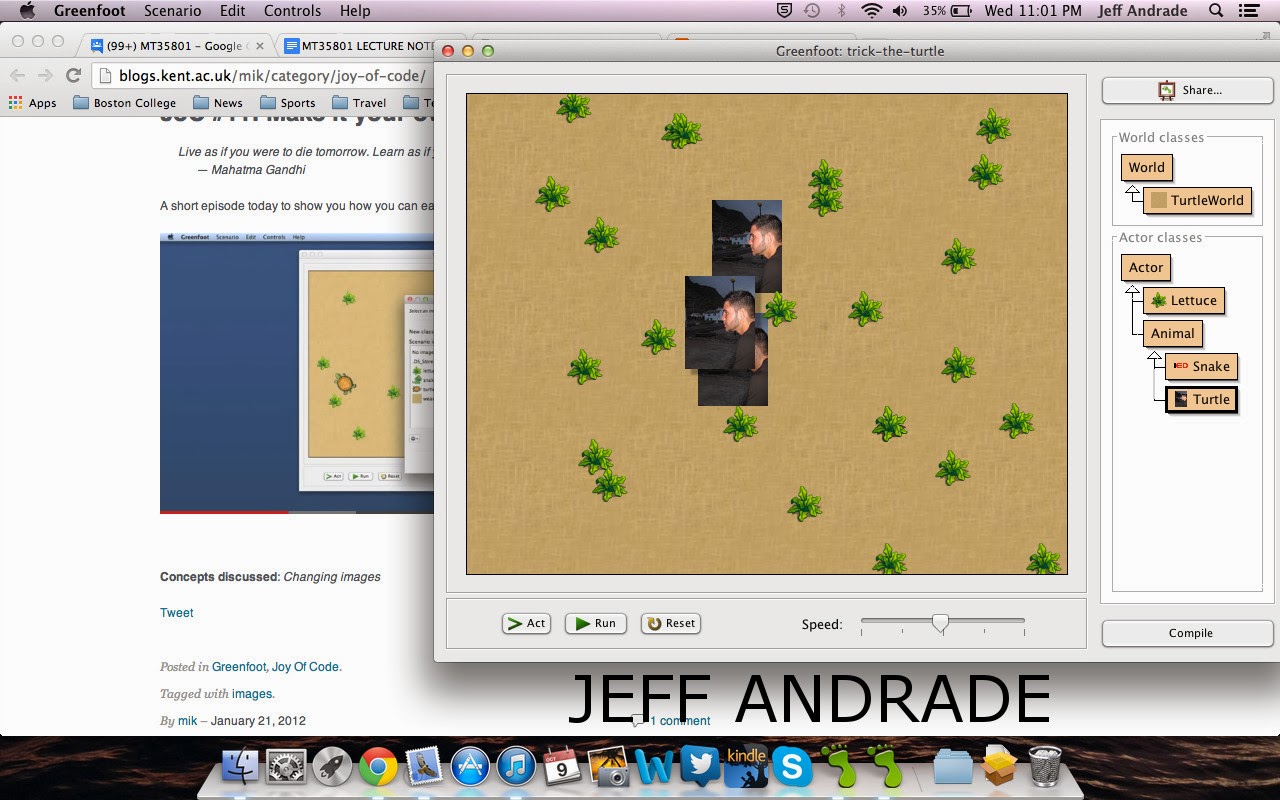Reset the scenario
1280x800 pixels.
coord(671,623)
